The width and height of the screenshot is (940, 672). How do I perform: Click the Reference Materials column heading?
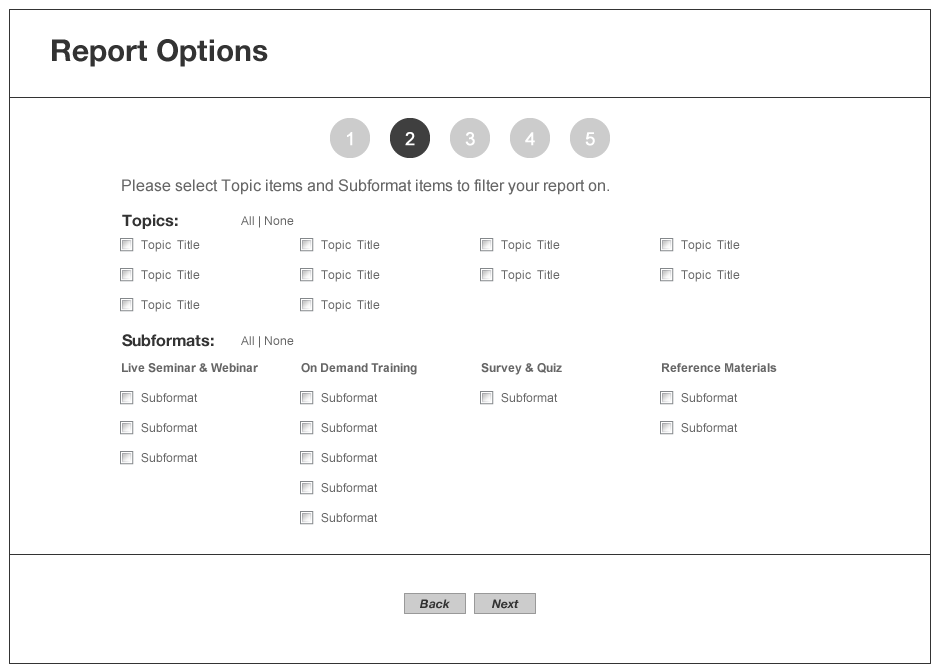719,368
